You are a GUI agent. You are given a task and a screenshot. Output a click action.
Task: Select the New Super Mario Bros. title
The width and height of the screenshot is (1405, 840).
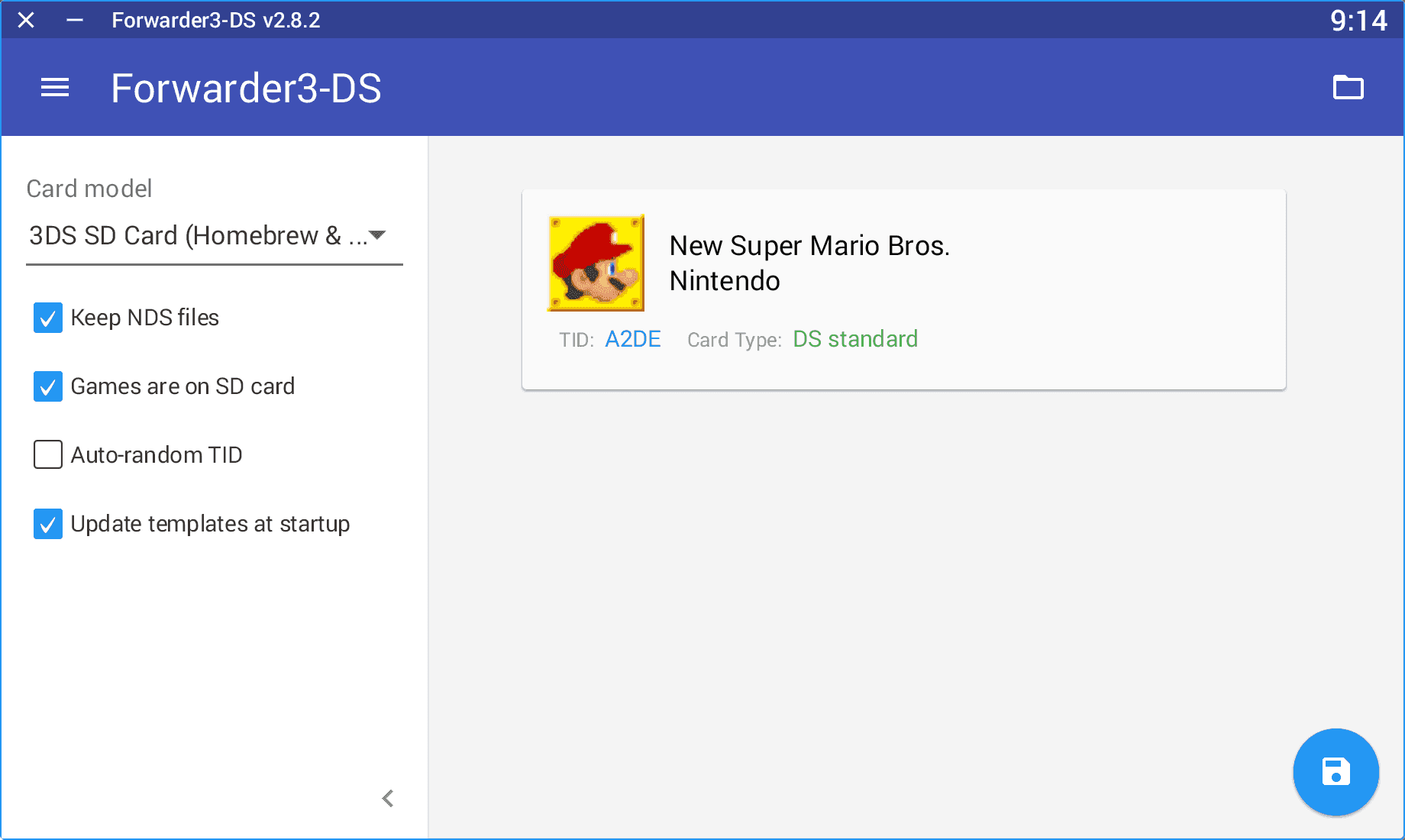[809, 246]
